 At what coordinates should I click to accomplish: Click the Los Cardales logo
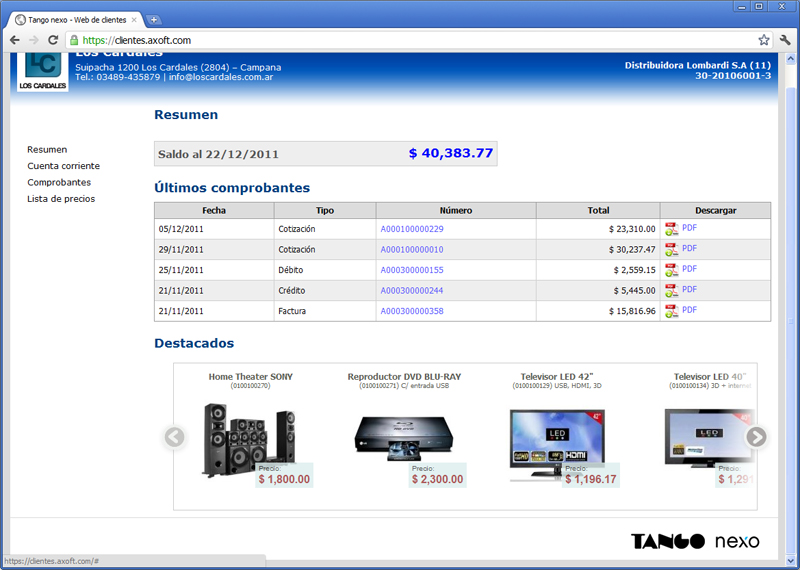point(43,71)
